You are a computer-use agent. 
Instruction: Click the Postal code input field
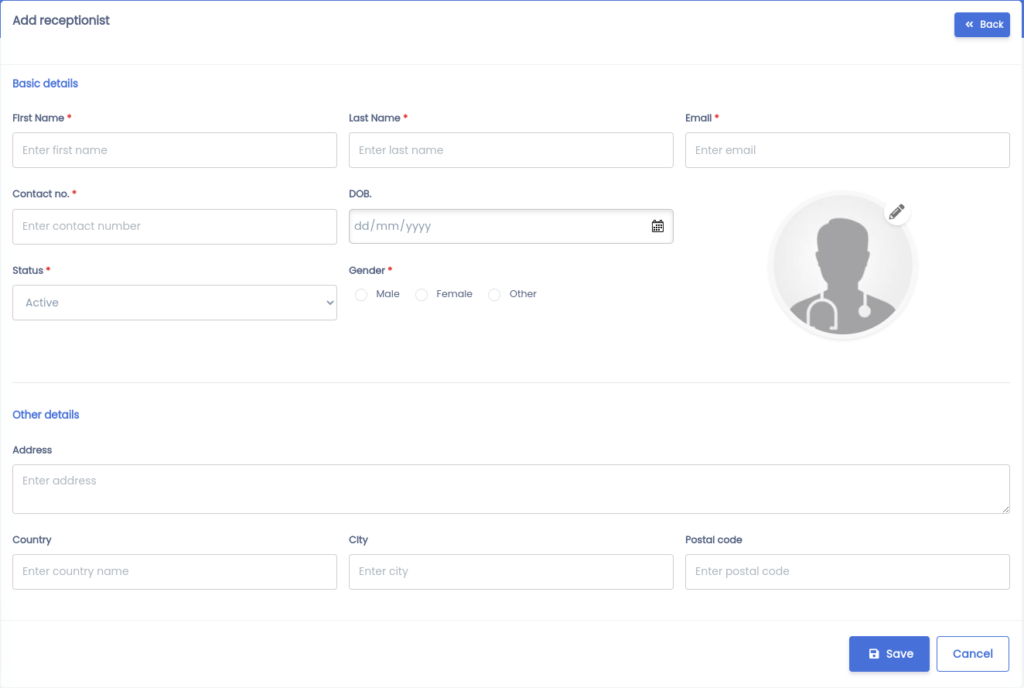[847, 572]
